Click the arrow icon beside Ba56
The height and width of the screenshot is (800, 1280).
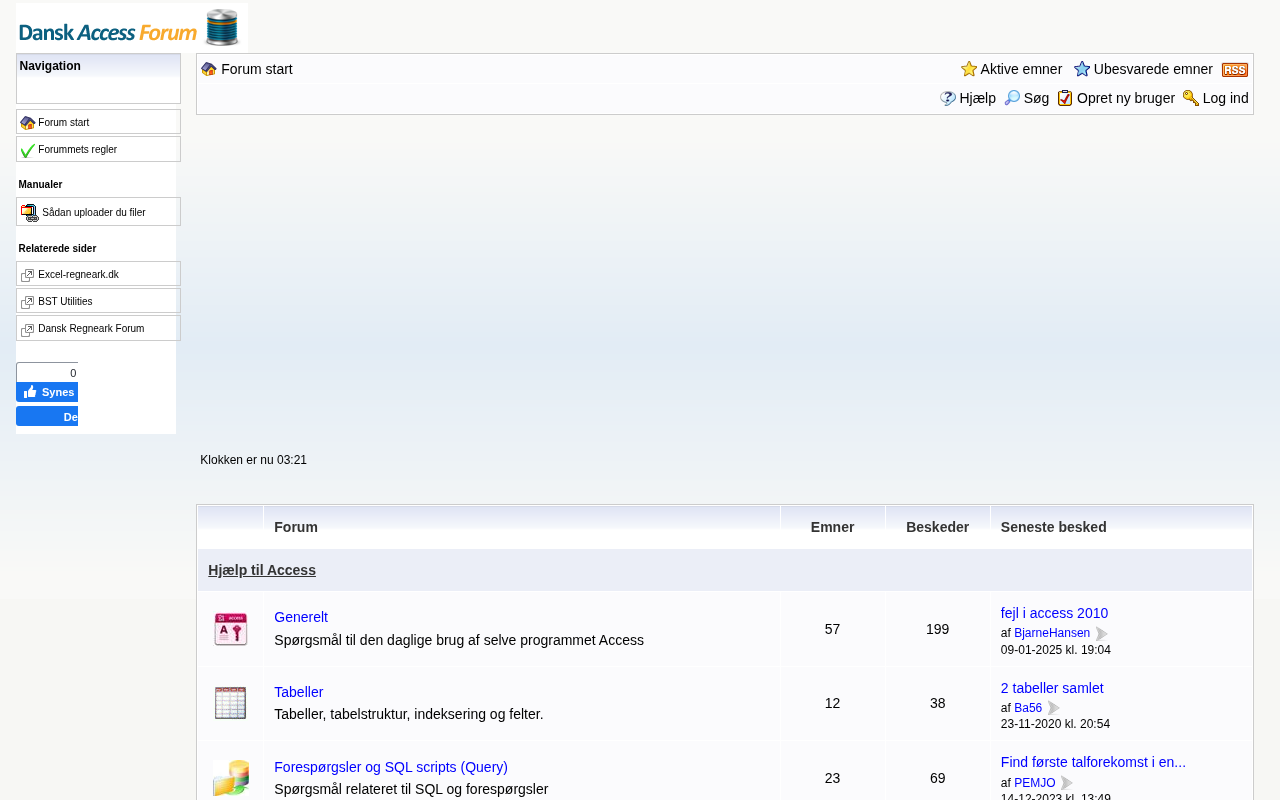[x=1053, y=708]
